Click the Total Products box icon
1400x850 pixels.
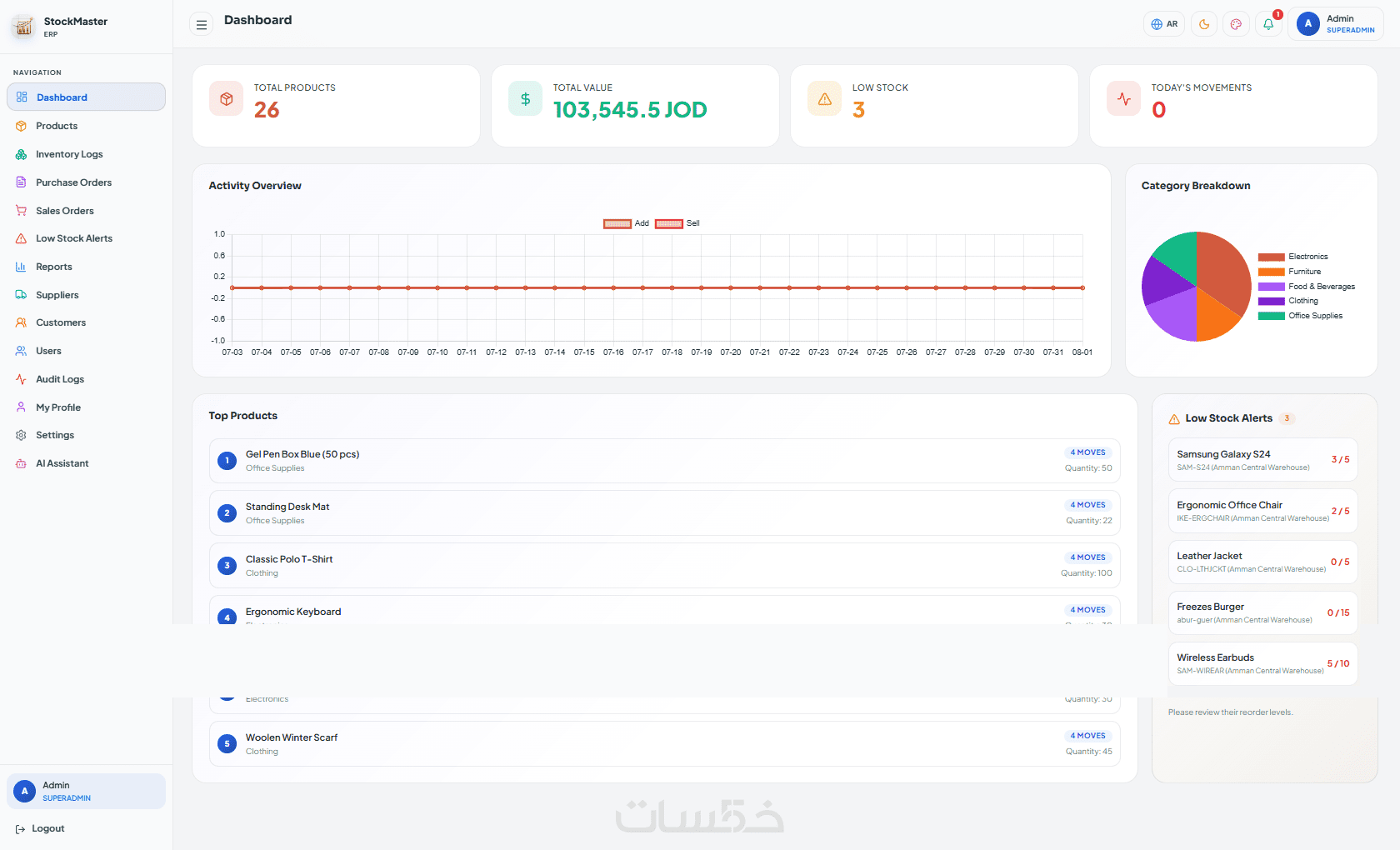(226, 98)
